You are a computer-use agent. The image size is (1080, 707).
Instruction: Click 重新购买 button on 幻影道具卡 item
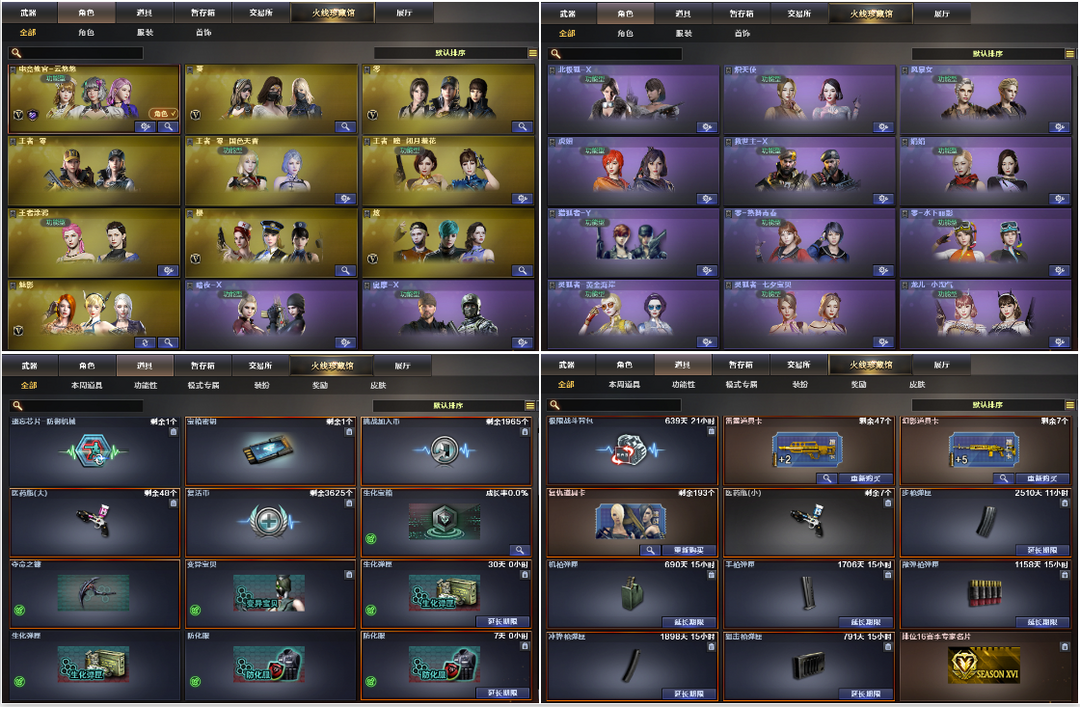click(1042, 478)
